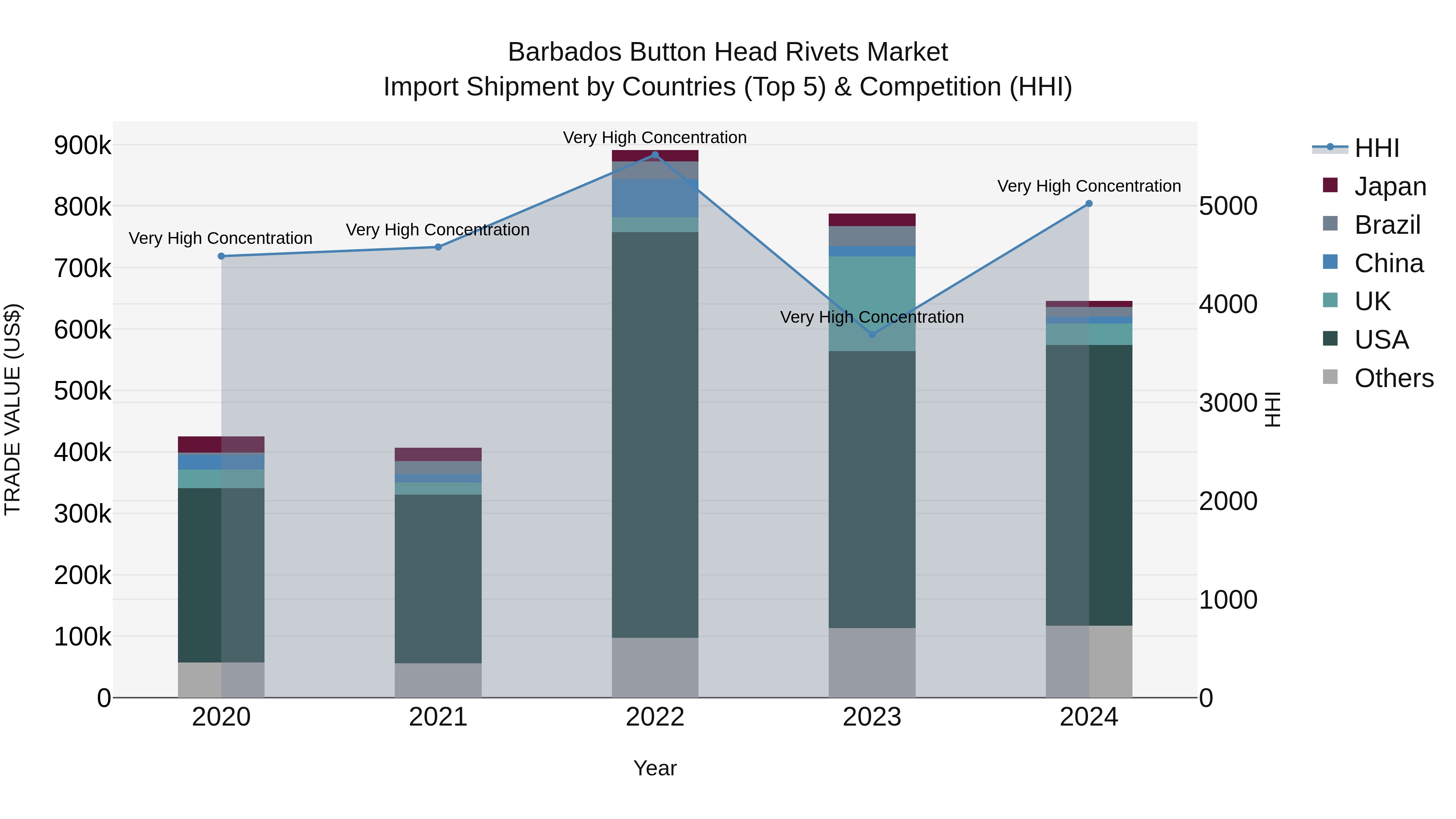Click the USA bar segment for 2023
The width and height of the screenshot is (1456, 819).
872,489
